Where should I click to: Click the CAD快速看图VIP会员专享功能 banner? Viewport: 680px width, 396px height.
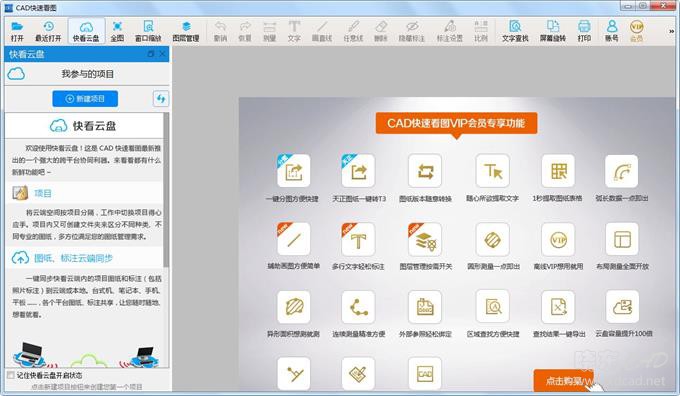tap(456, 123)
